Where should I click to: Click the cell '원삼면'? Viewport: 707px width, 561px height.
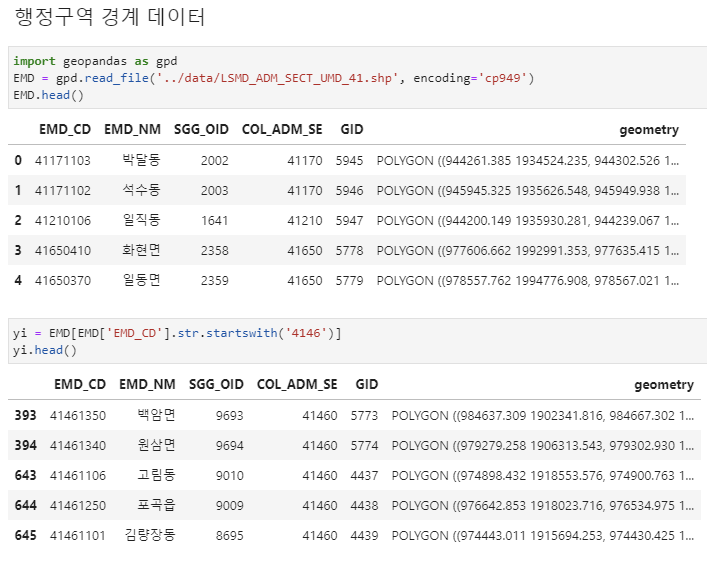[x=156, y=445]
